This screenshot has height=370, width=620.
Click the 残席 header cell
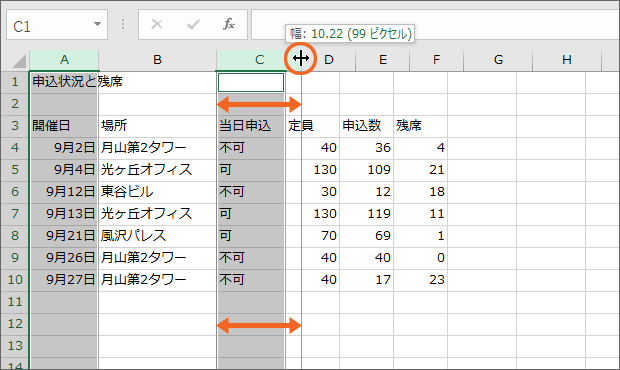(x=420, y=126)
